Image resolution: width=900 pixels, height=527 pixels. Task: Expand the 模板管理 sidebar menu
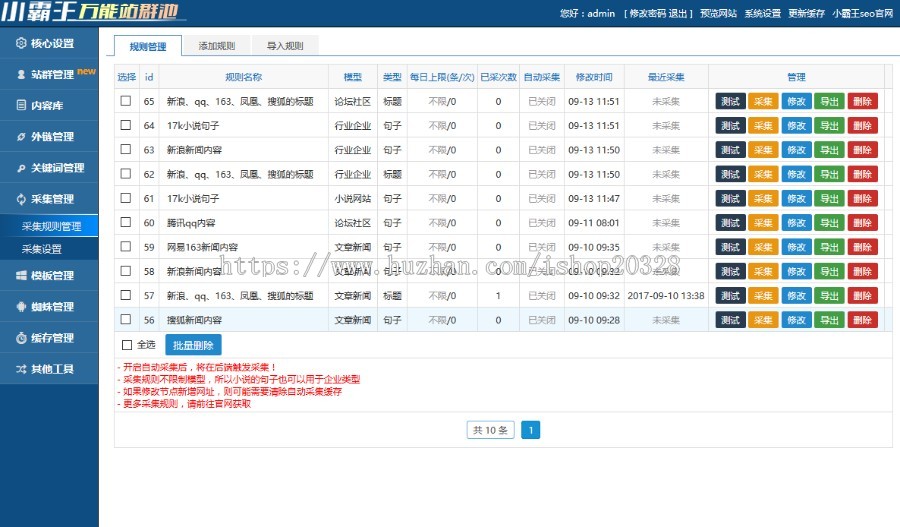coord(49,276)
